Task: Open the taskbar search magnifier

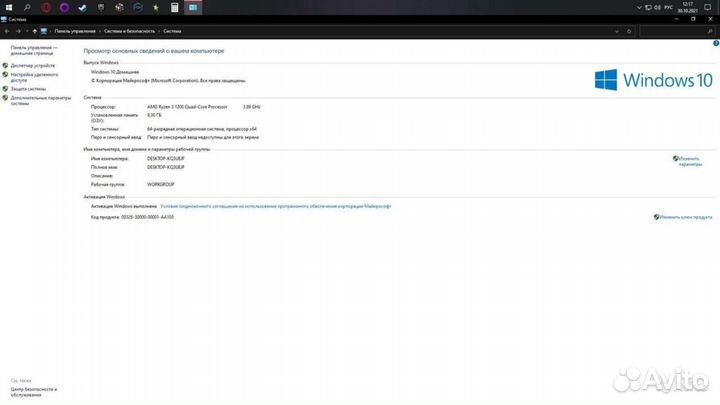Action: tap(27, 7)
